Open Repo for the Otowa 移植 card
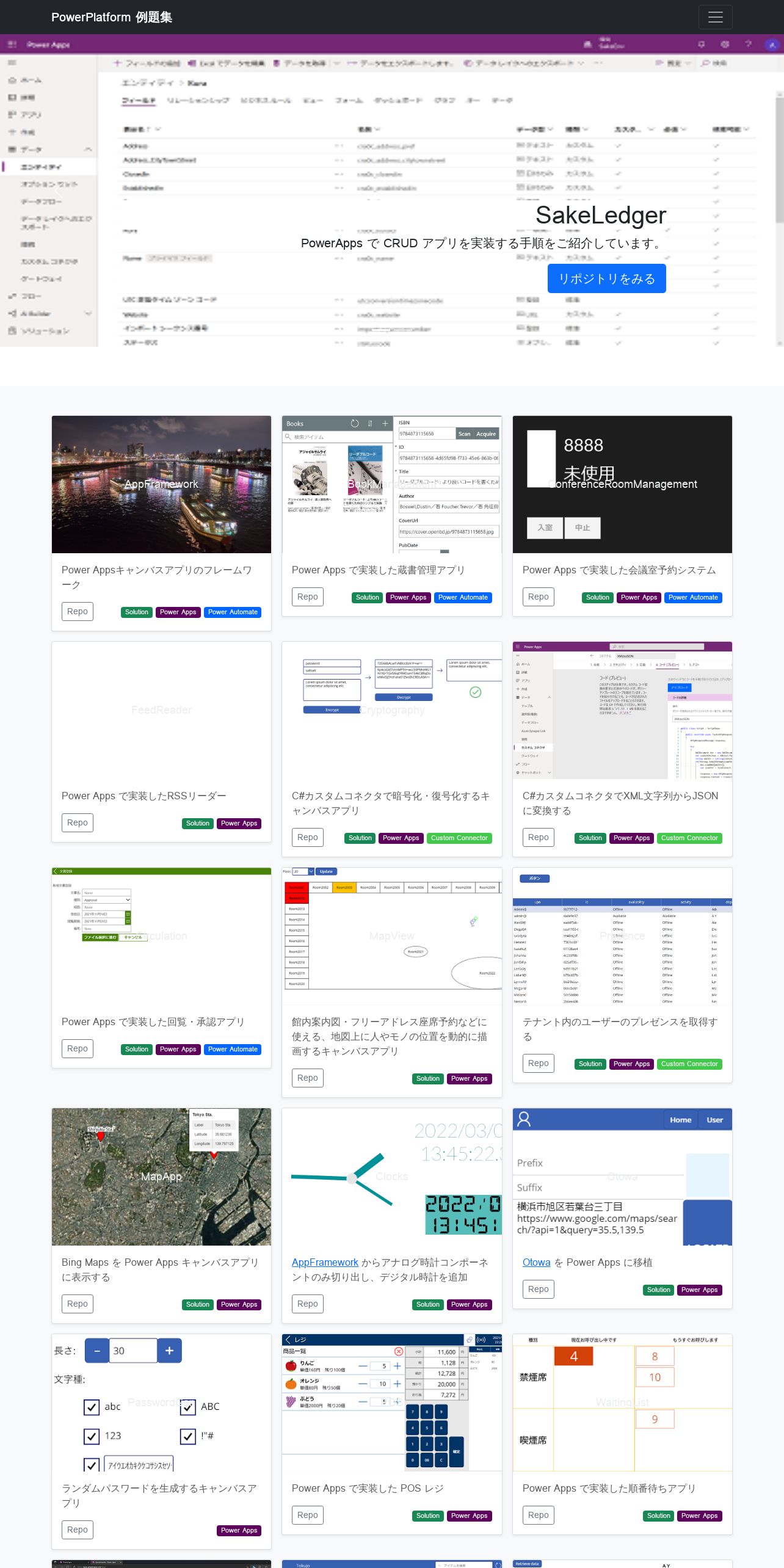The width and height of the screenshot is (784, 1568). (539, 1289)
